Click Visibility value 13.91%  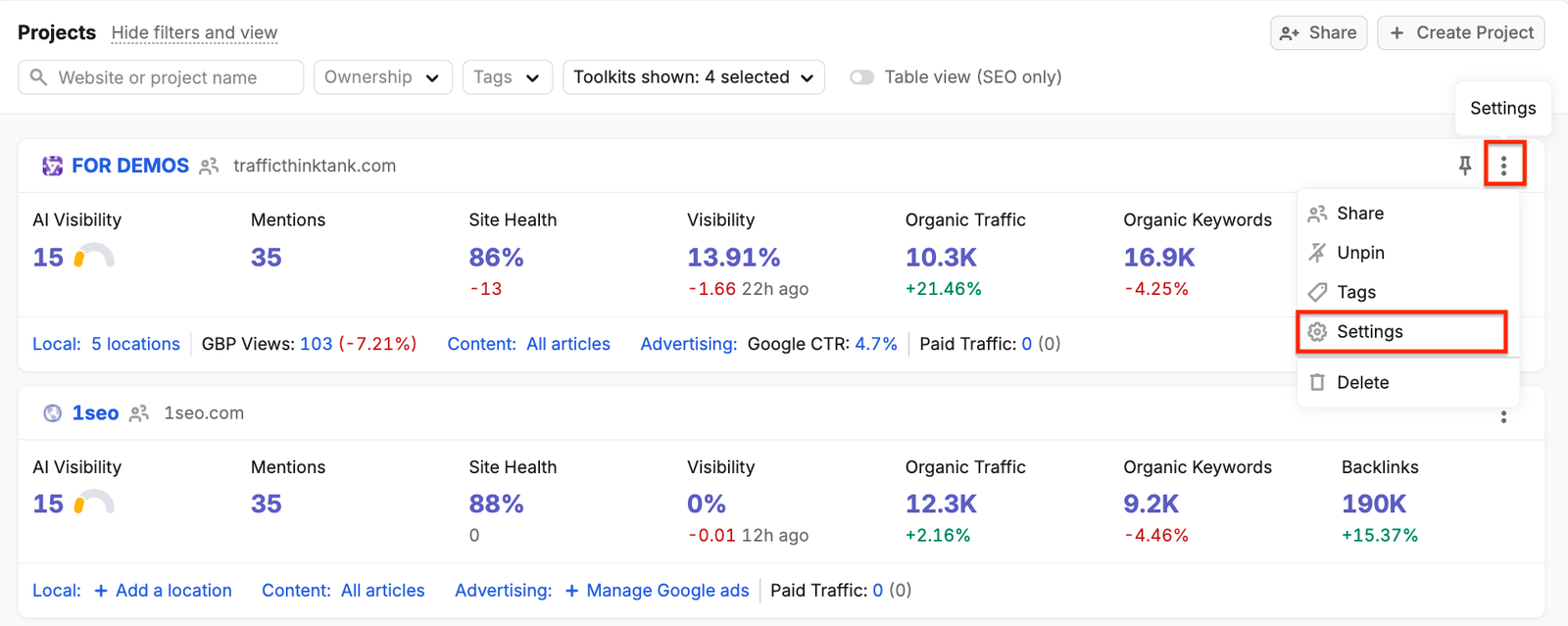click(733, 258)
